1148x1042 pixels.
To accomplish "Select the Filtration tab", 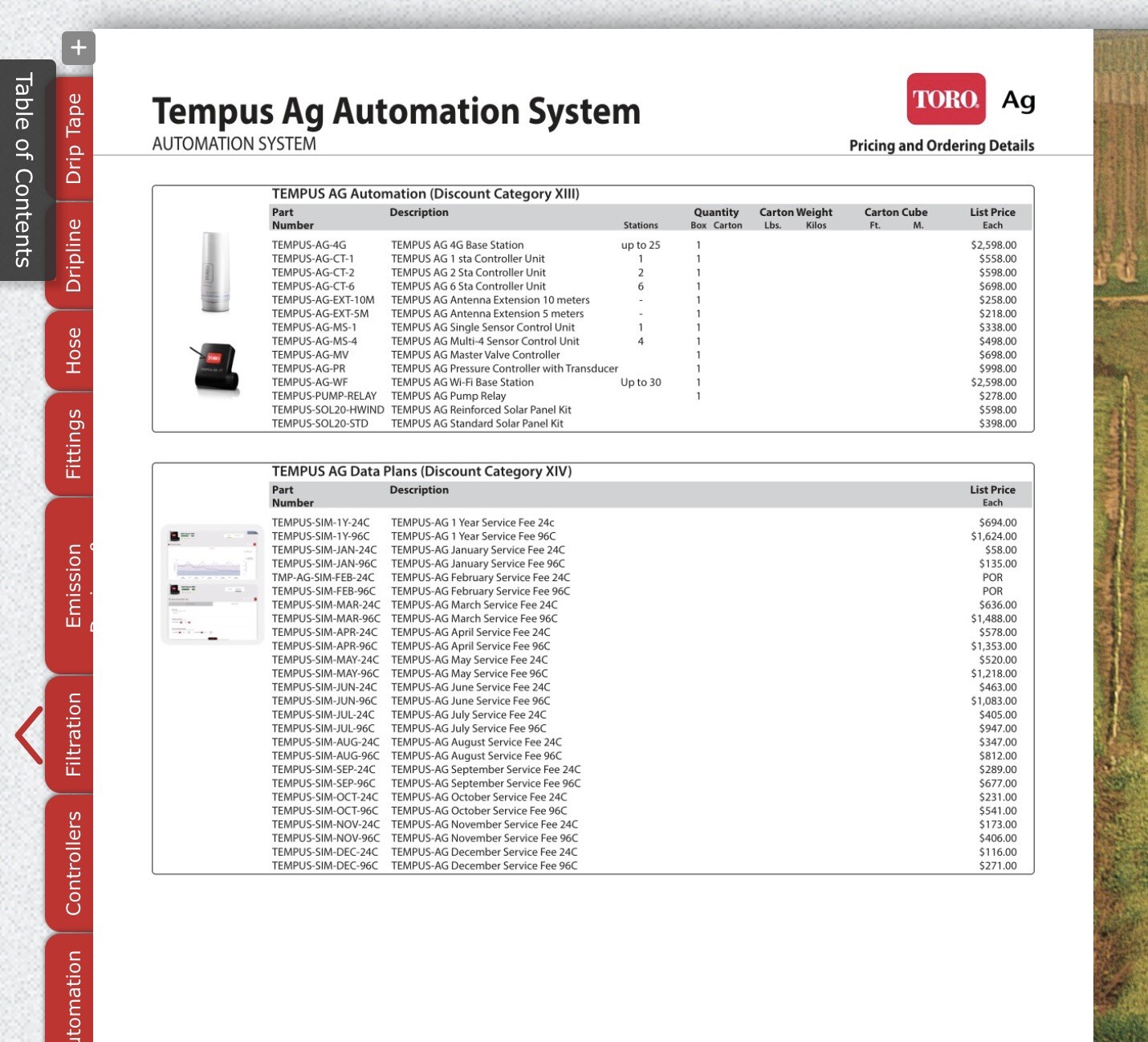I will [x=72, y=734].
